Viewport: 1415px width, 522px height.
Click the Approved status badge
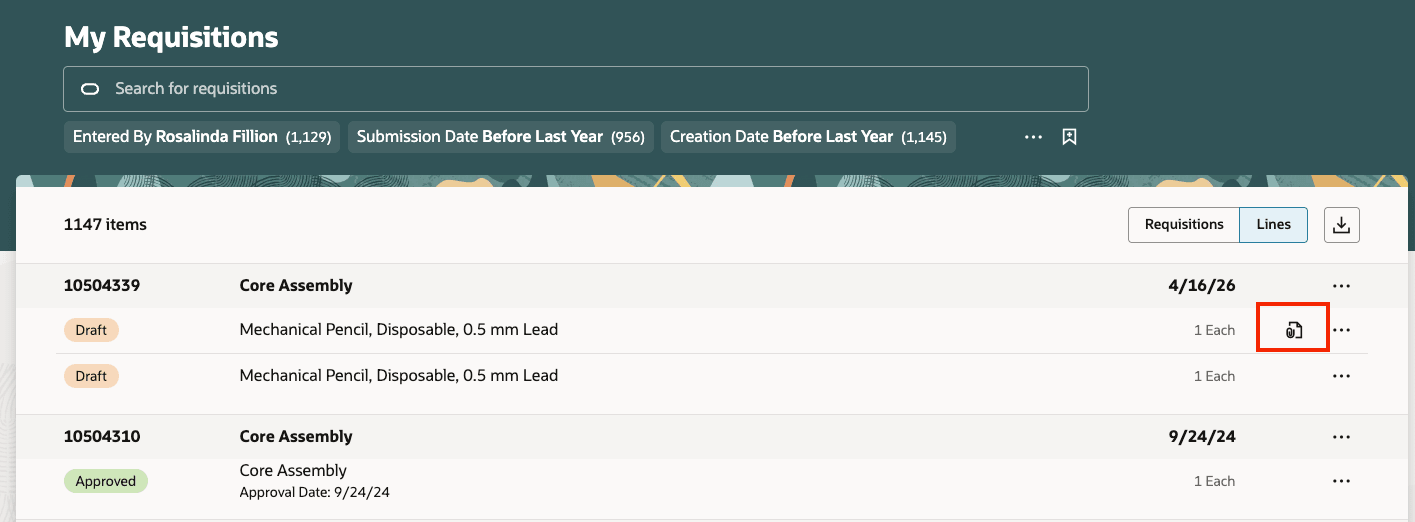click(x=106, y=481)
